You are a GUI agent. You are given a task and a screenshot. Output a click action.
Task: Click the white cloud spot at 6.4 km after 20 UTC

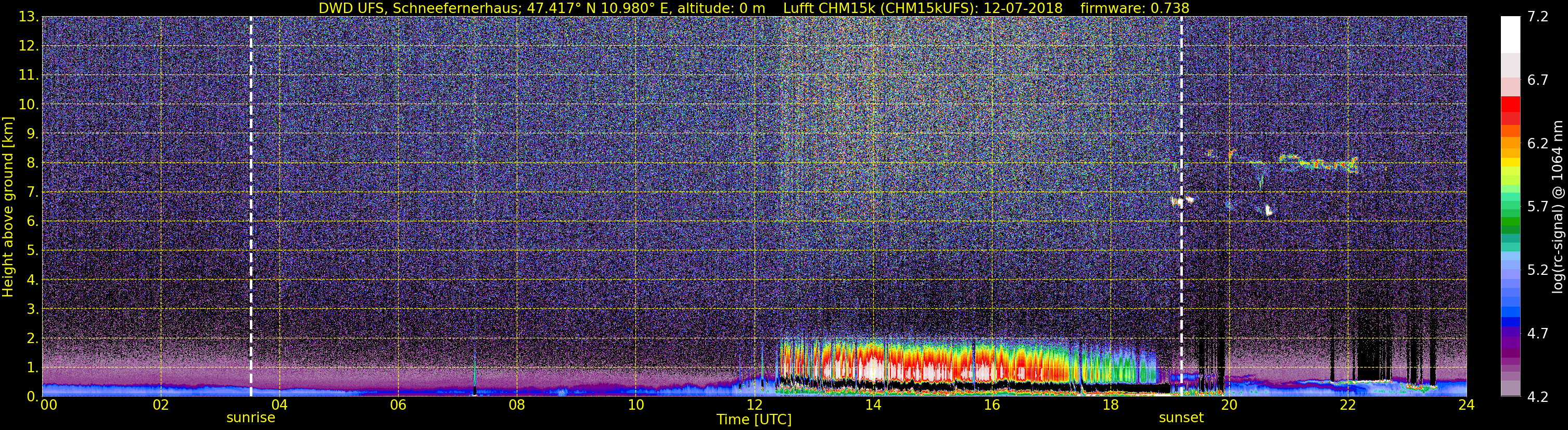1269,211
